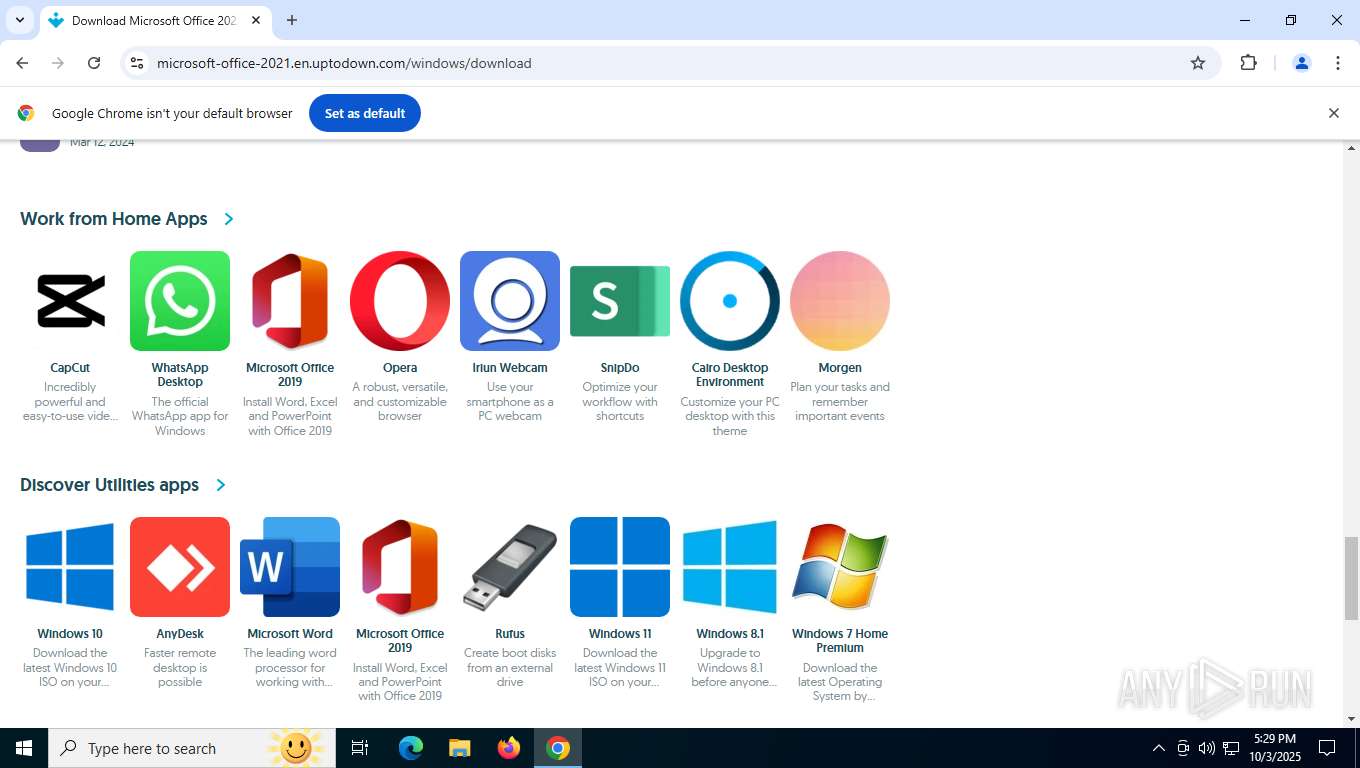
Task: Click the page vertical scrollbar thumb
Action: (x=1351, y=578)
